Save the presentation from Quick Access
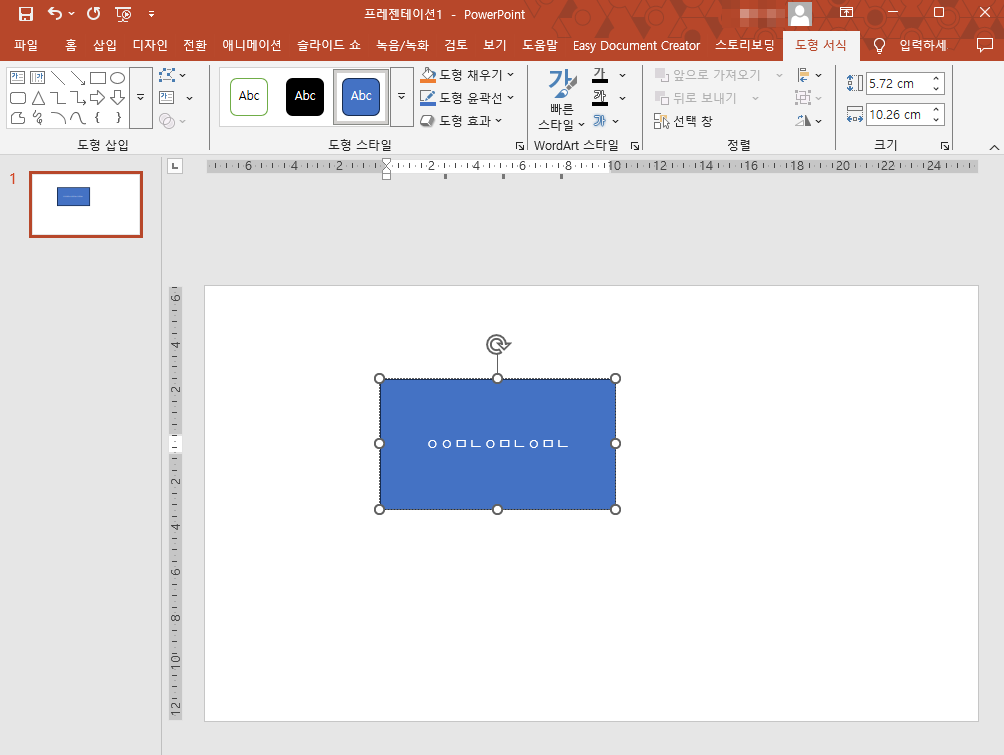This screenshot has height=755, width=1004. click(26, 13)
